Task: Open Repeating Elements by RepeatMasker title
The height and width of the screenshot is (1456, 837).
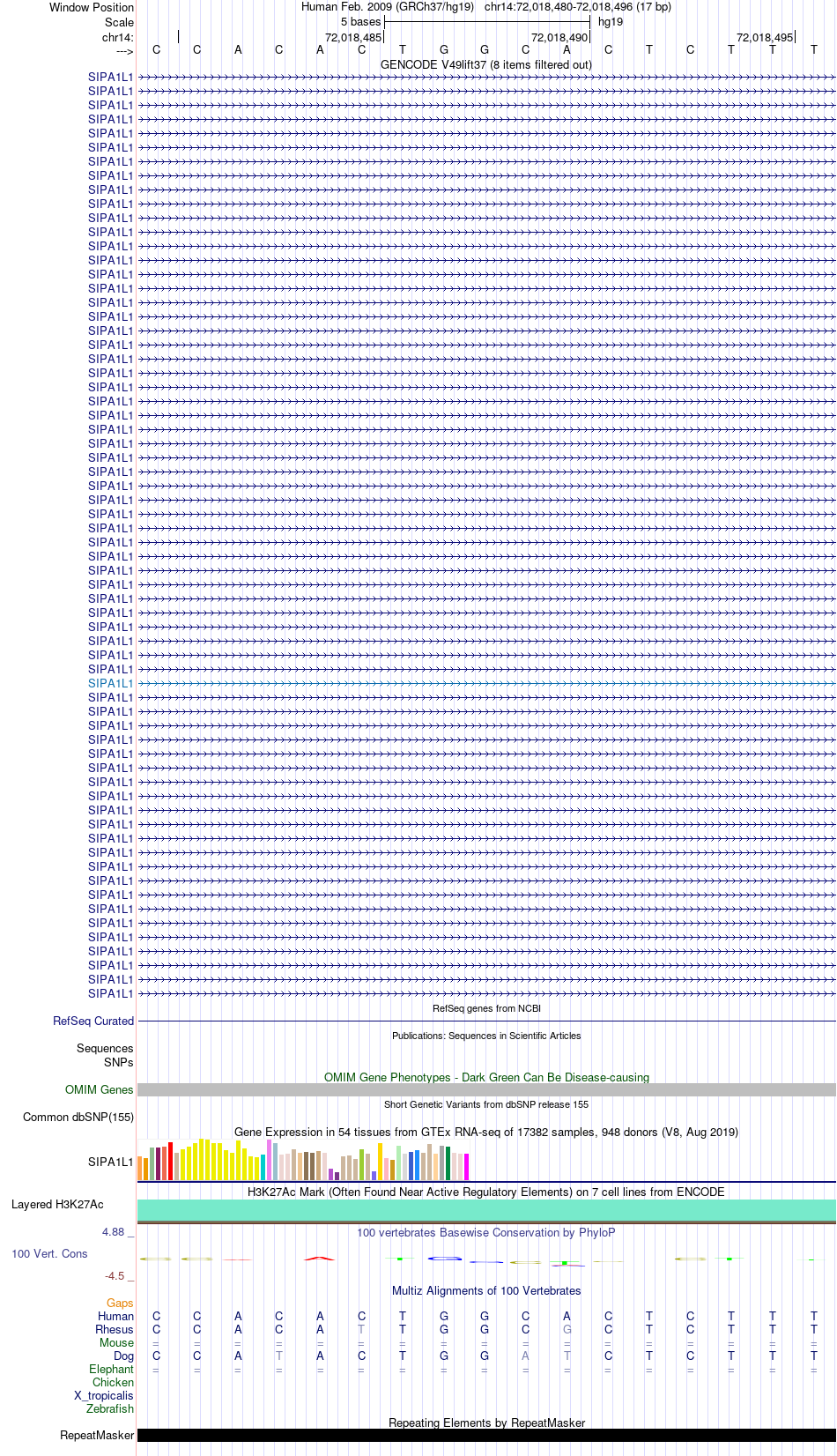Action: (486, 1423)
